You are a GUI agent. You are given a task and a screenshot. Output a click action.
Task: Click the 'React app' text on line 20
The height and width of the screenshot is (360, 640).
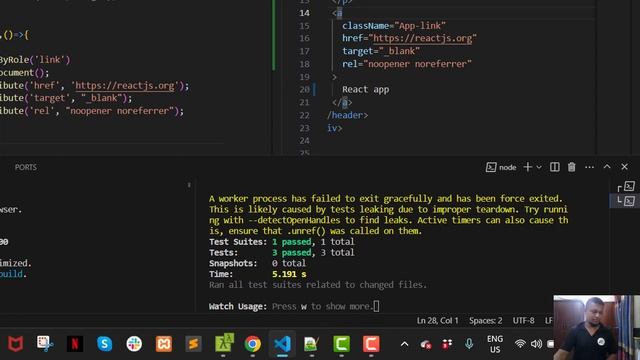(x=365, y=89)
